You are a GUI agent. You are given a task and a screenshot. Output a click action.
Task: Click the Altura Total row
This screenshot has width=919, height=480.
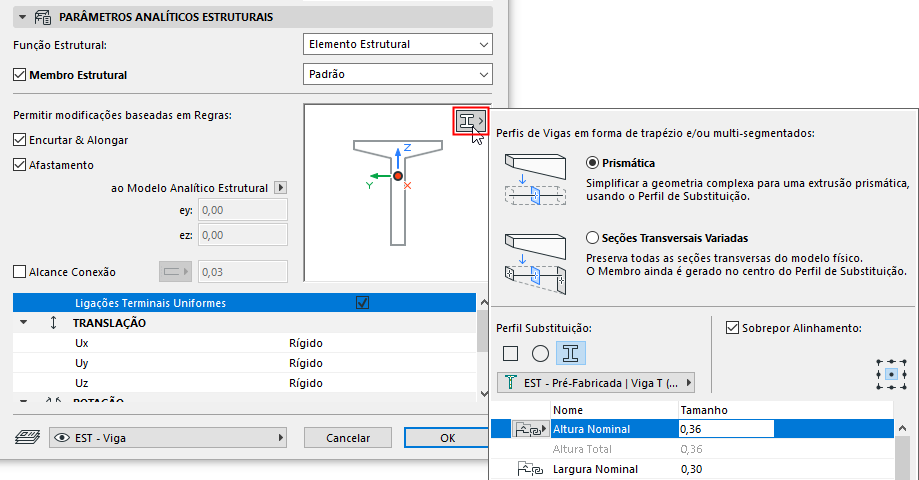pyautogui.click(x=692, y=449)
